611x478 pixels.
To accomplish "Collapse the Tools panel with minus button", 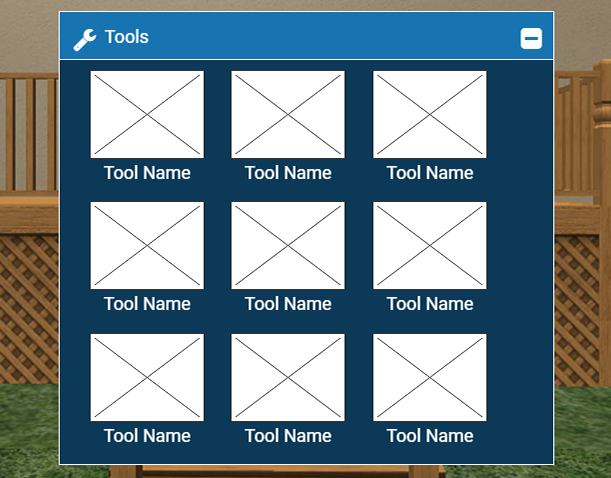I will (531, 39).
